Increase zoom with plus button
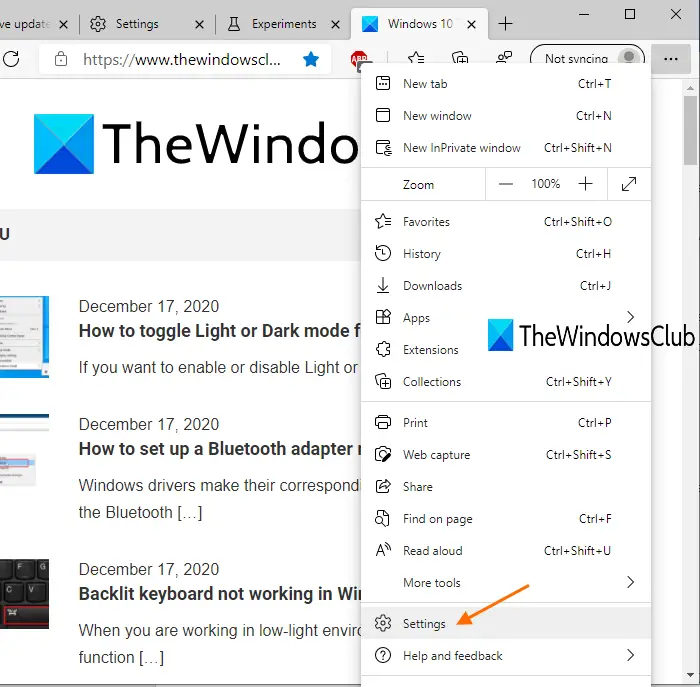The width and height of the screenshot is (700, 687). [585, 184]
